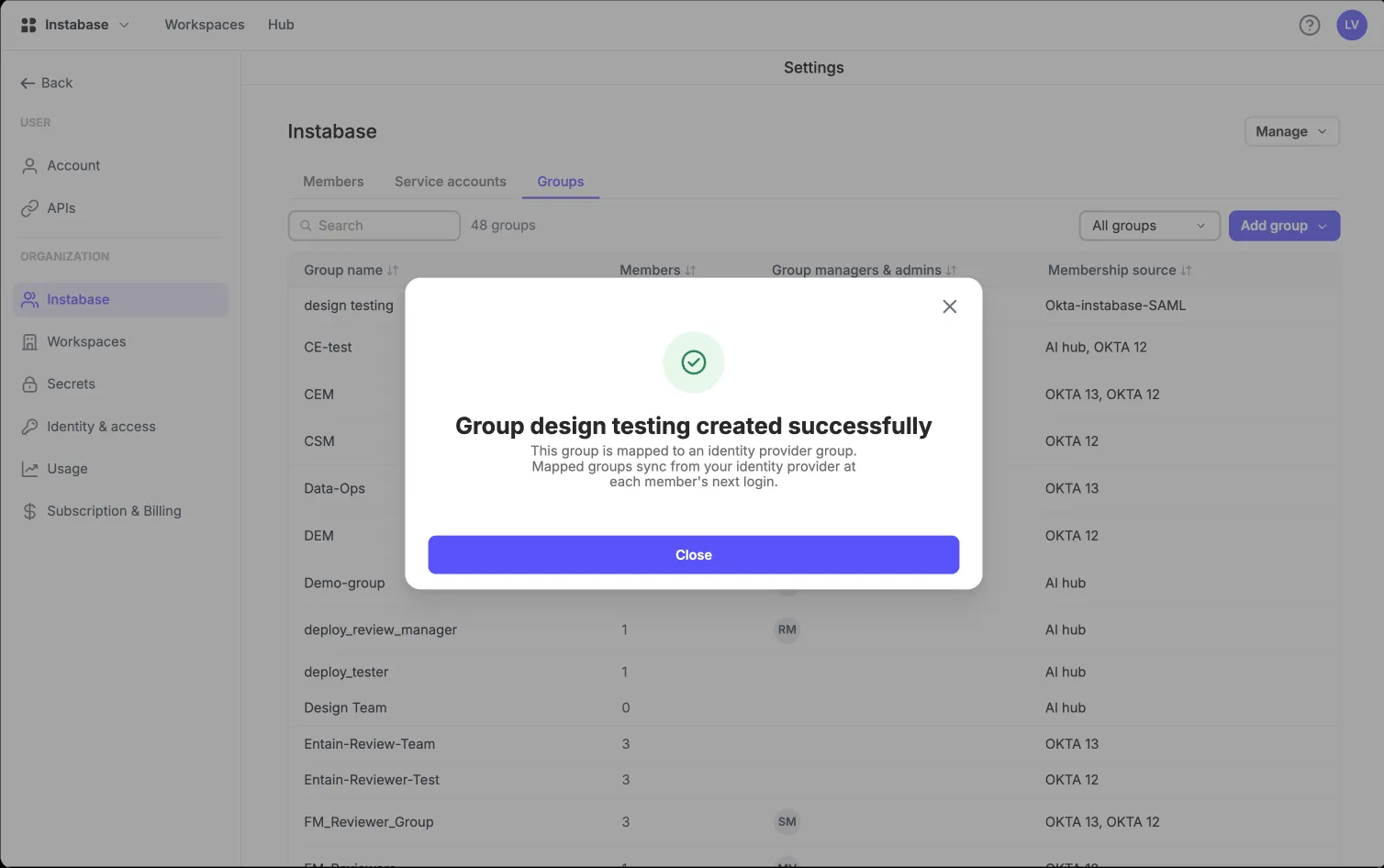This screenshot has width=1384, height=868.
Task: Click the RM manager avatar
Action: (x=787, y=630)
